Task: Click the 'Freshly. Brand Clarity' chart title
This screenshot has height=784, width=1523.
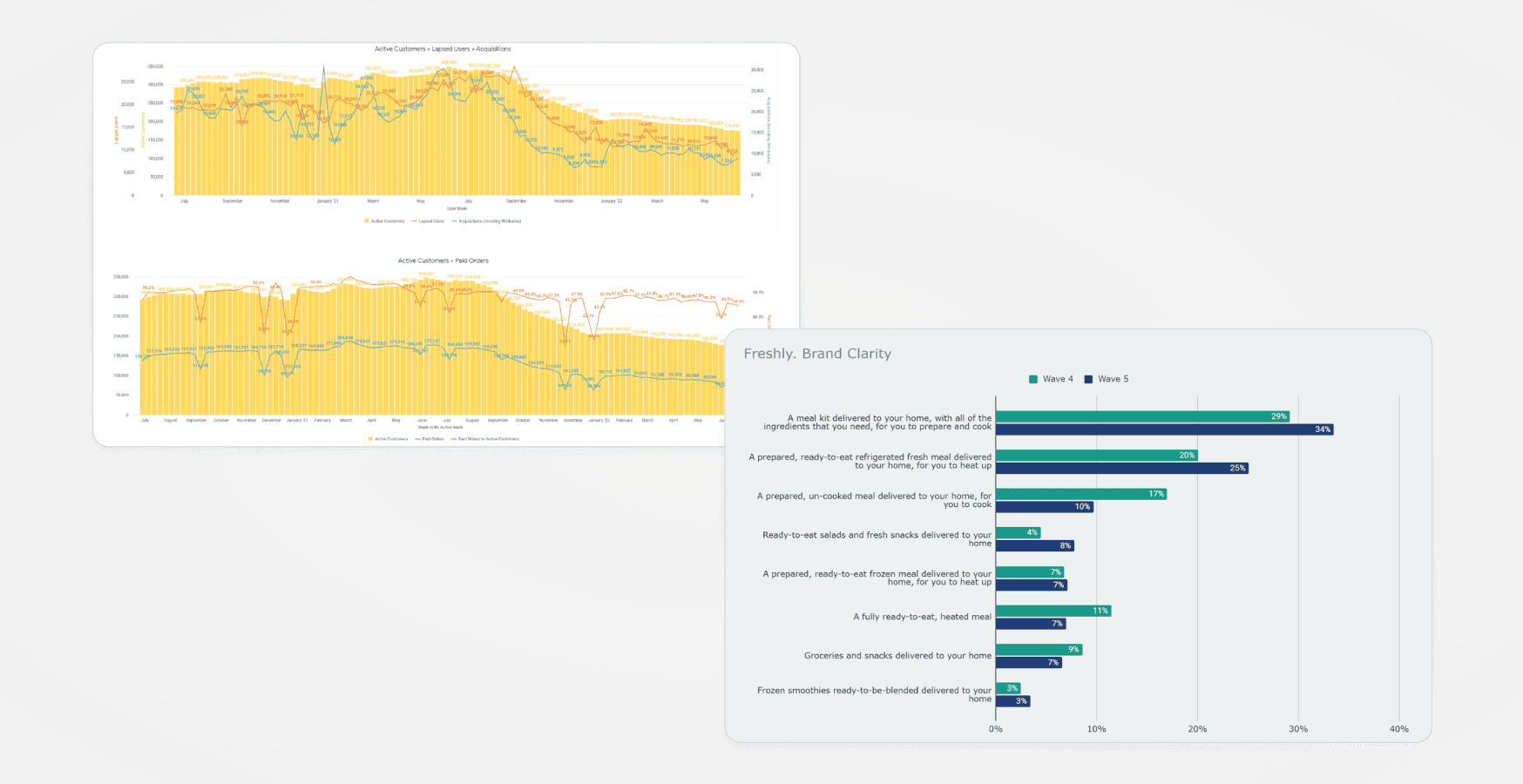Action: pos(817,354)
